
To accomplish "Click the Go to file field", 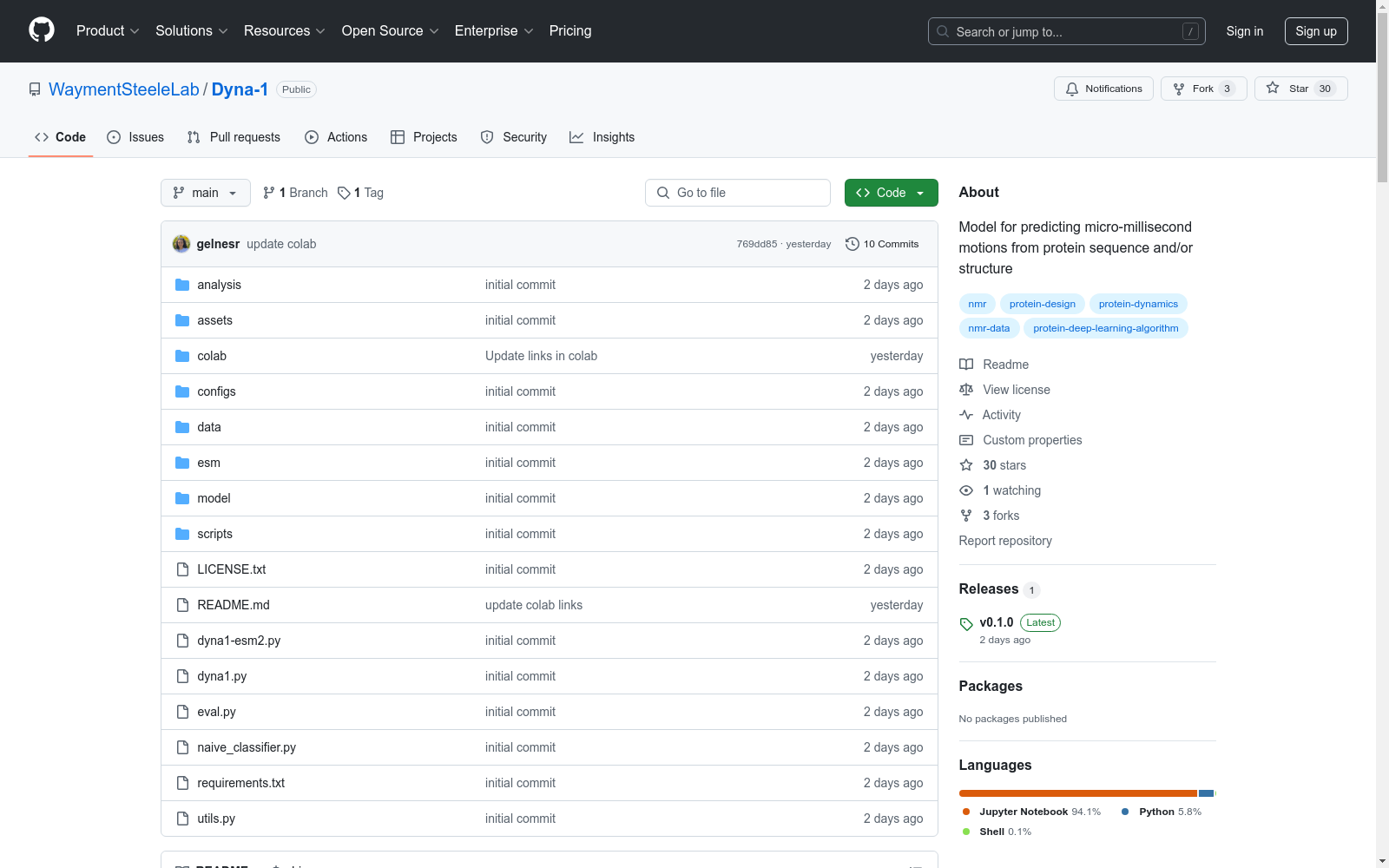I will [738, 193].
